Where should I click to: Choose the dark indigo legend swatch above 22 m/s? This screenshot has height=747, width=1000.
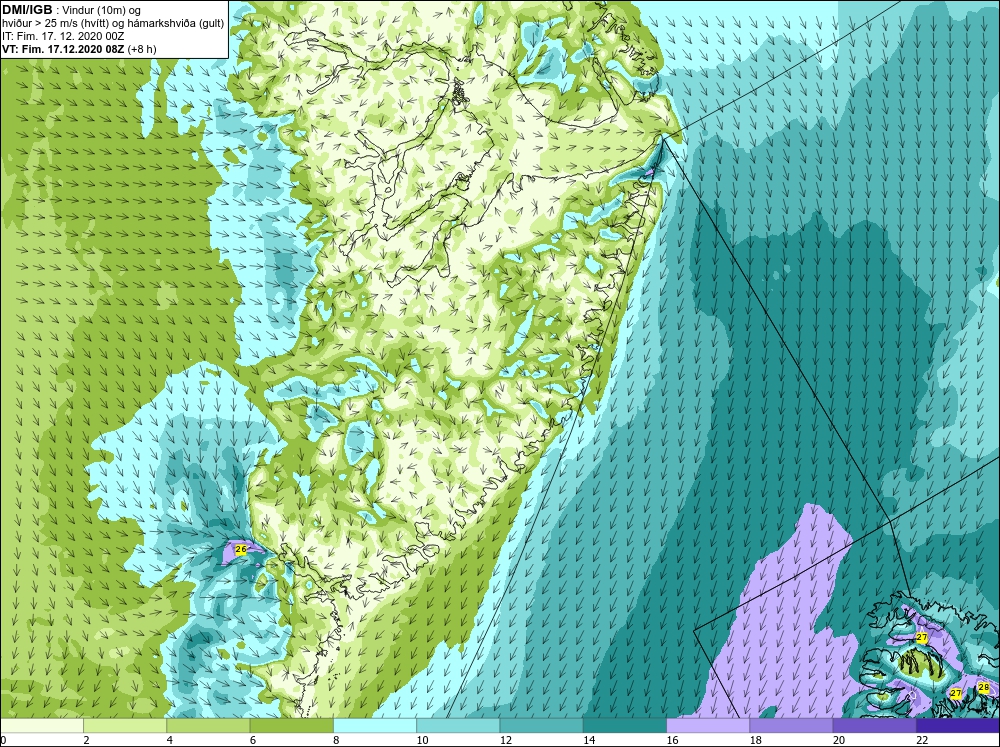point(958,725)
